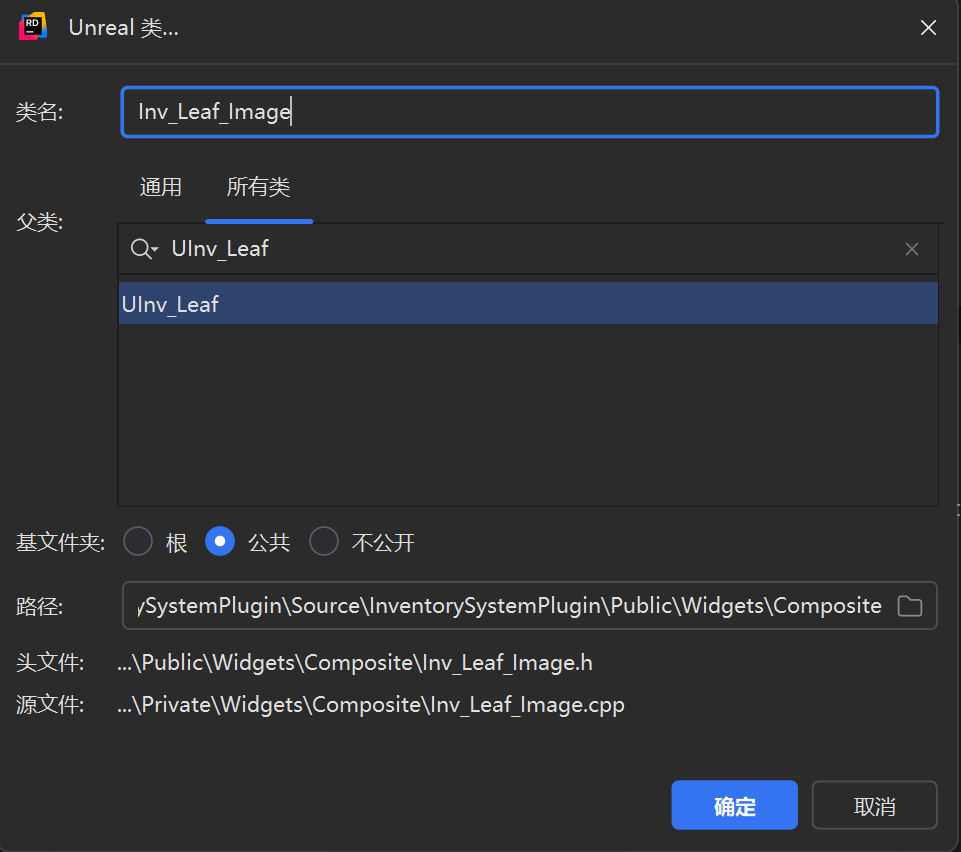This screenshot has width=961, height=852.
Task: Open the search options magnifier dropdown
Action: [144, 249]
